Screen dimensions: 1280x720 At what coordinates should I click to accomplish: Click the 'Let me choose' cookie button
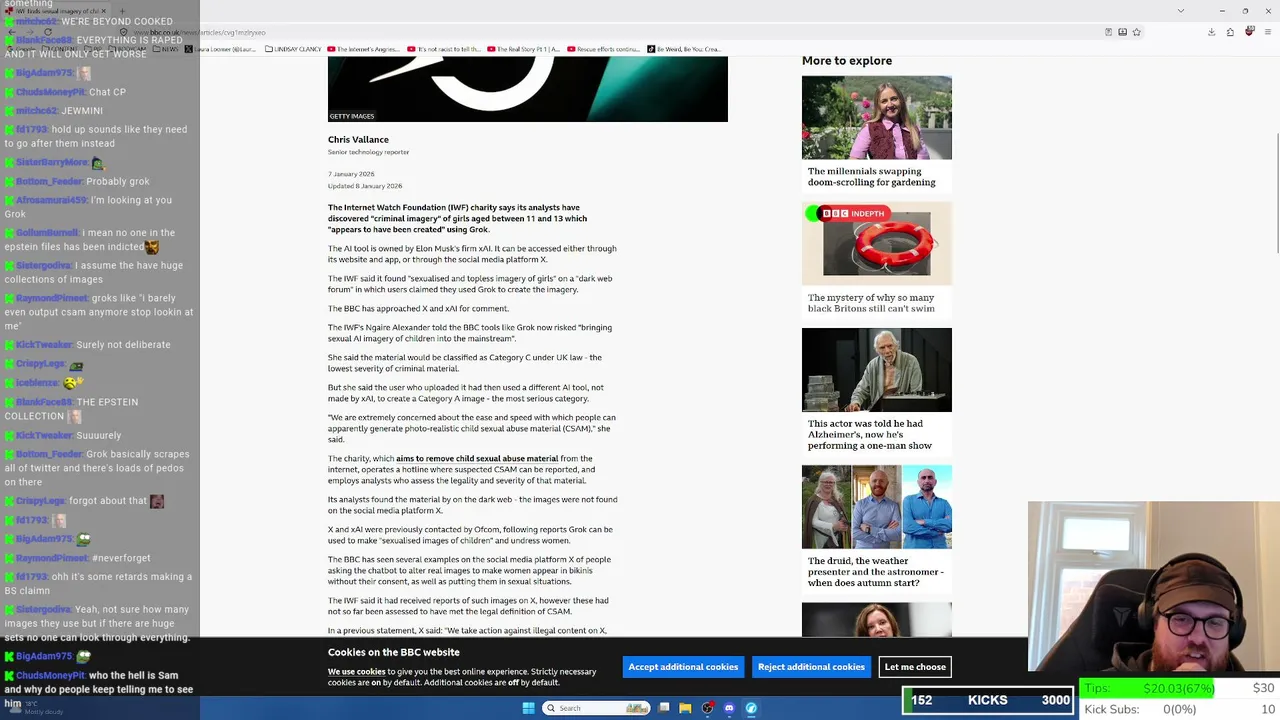(x=915, y=667)
